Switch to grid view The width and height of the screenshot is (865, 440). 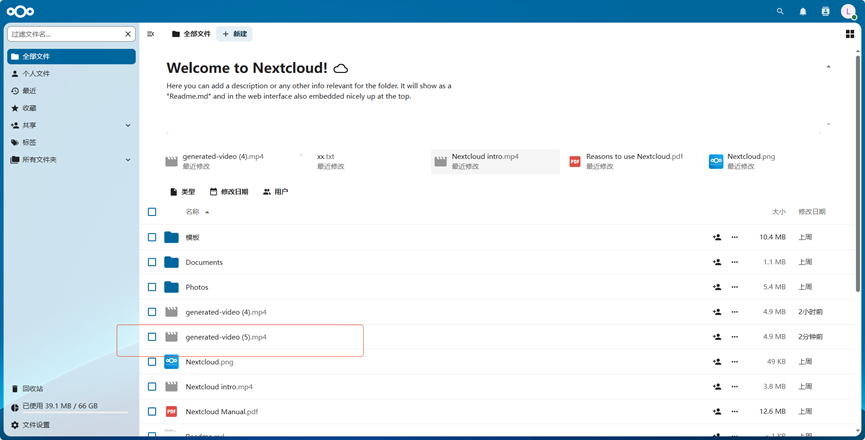tap(850, 34)
